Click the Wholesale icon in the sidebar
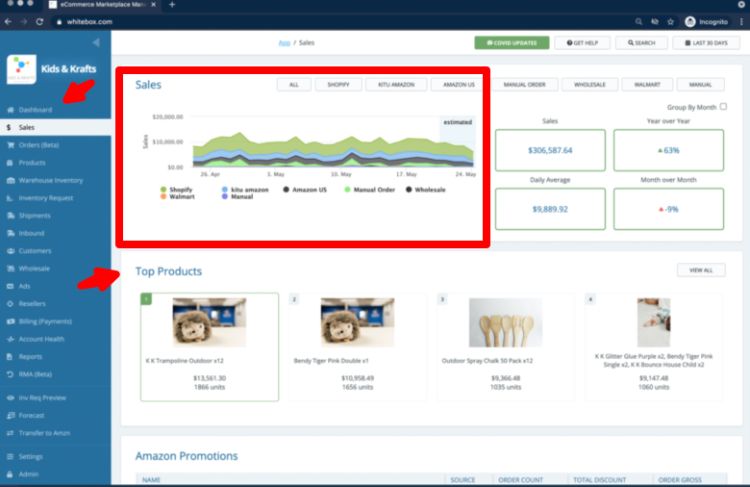Screen dimensions: 750x487 (x=10, y=268)
